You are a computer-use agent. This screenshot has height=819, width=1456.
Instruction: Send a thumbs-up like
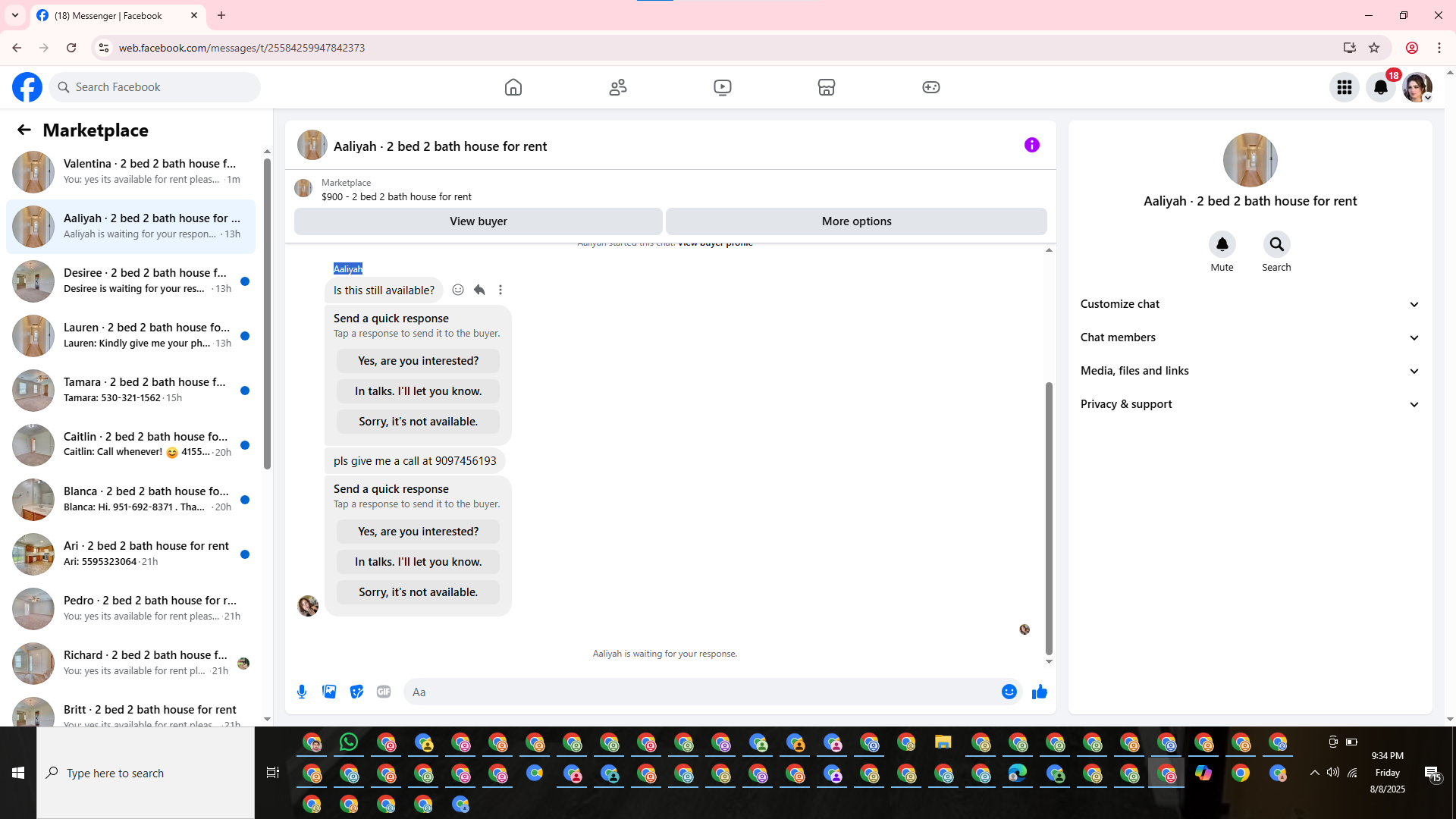(x=1039, y=692)
